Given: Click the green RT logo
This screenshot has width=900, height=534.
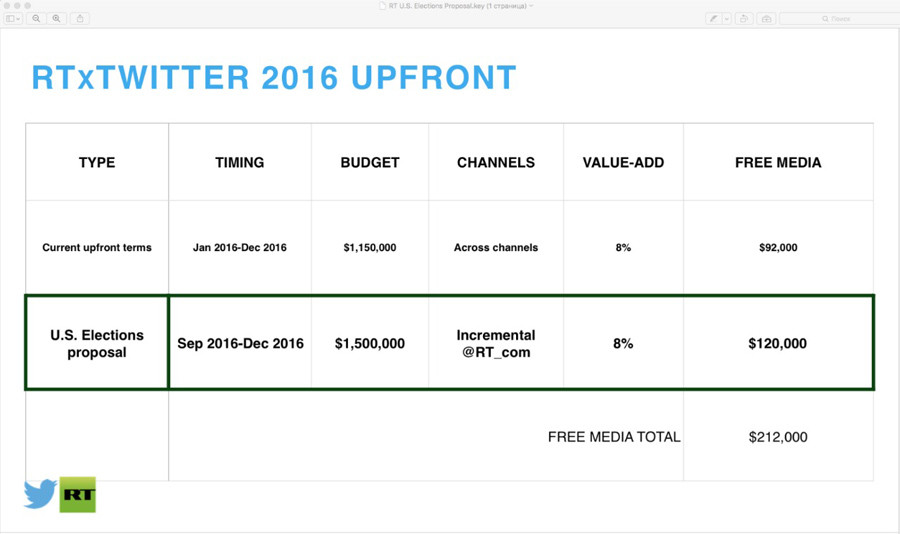Looking at the screenshot, I should [77, 494].
